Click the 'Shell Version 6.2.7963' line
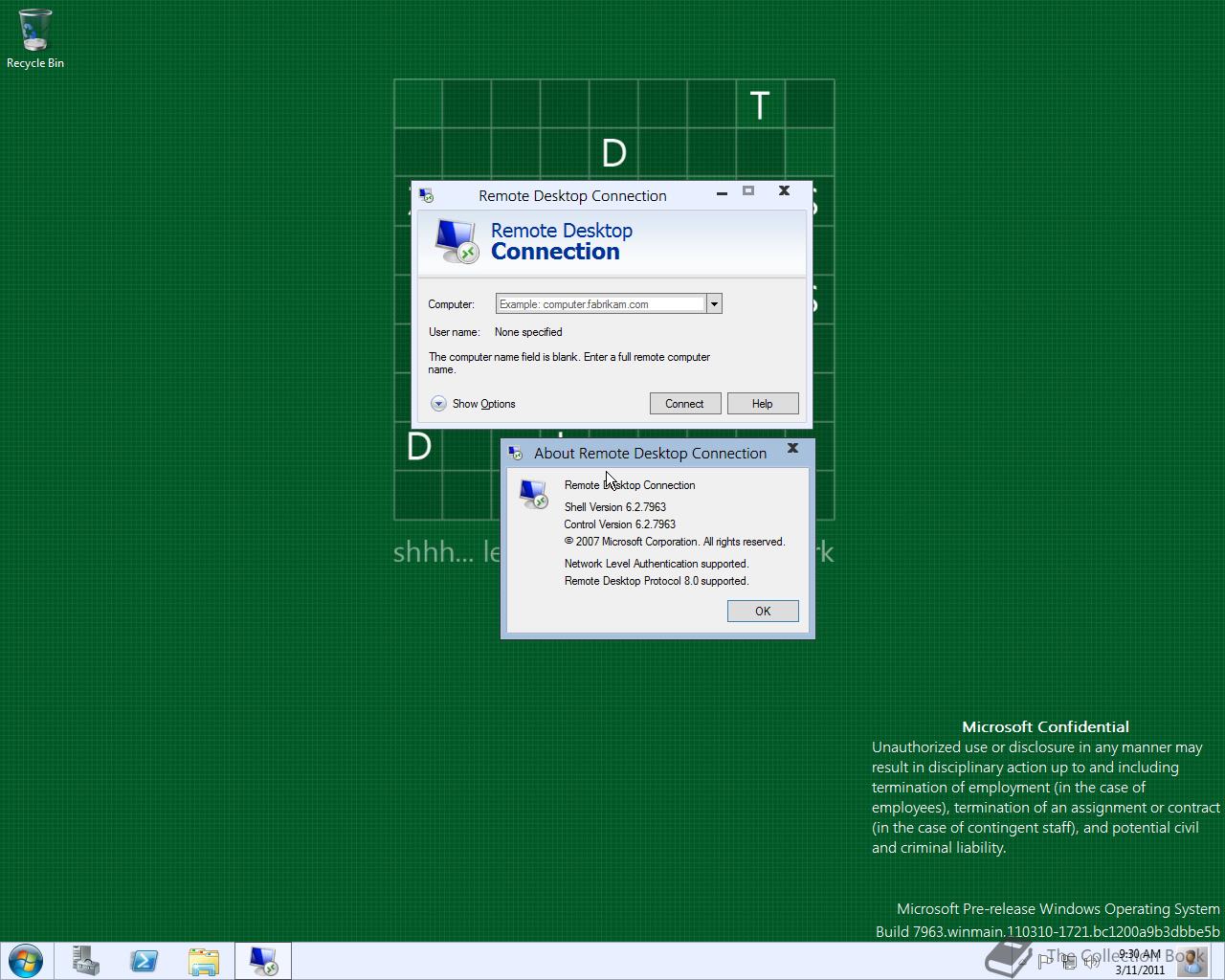The width and height of the screenshot is (1225, 980). click(x=615, y=507)
